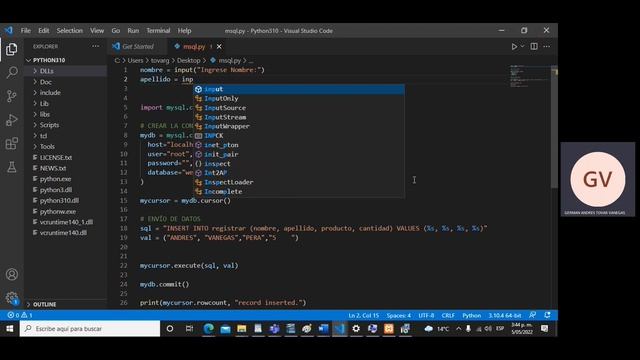Change indentation via Spaces: 4
Viewport: 640px width, 360px height.
(x=399, y=315)
